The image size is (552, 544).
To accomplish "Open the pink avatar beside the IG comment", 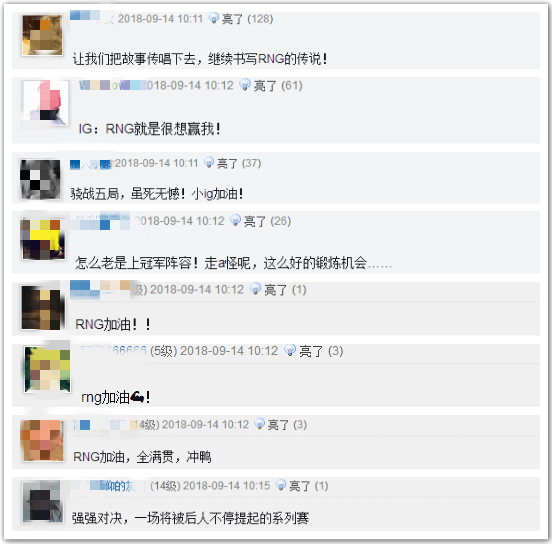I will 45,101.
